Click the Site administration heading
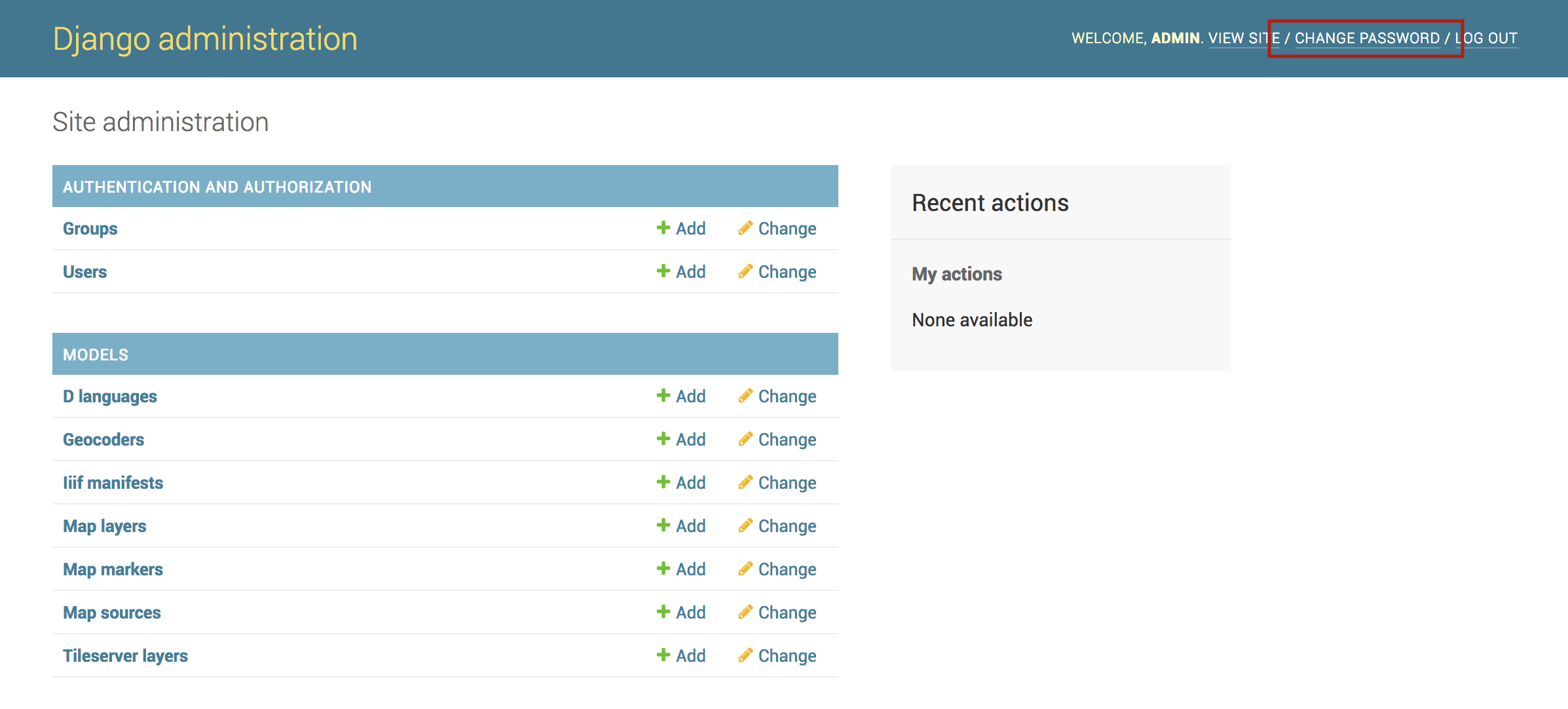This screenshot has height=709, width=1568. pyautogui.click(x=160, y=122)
